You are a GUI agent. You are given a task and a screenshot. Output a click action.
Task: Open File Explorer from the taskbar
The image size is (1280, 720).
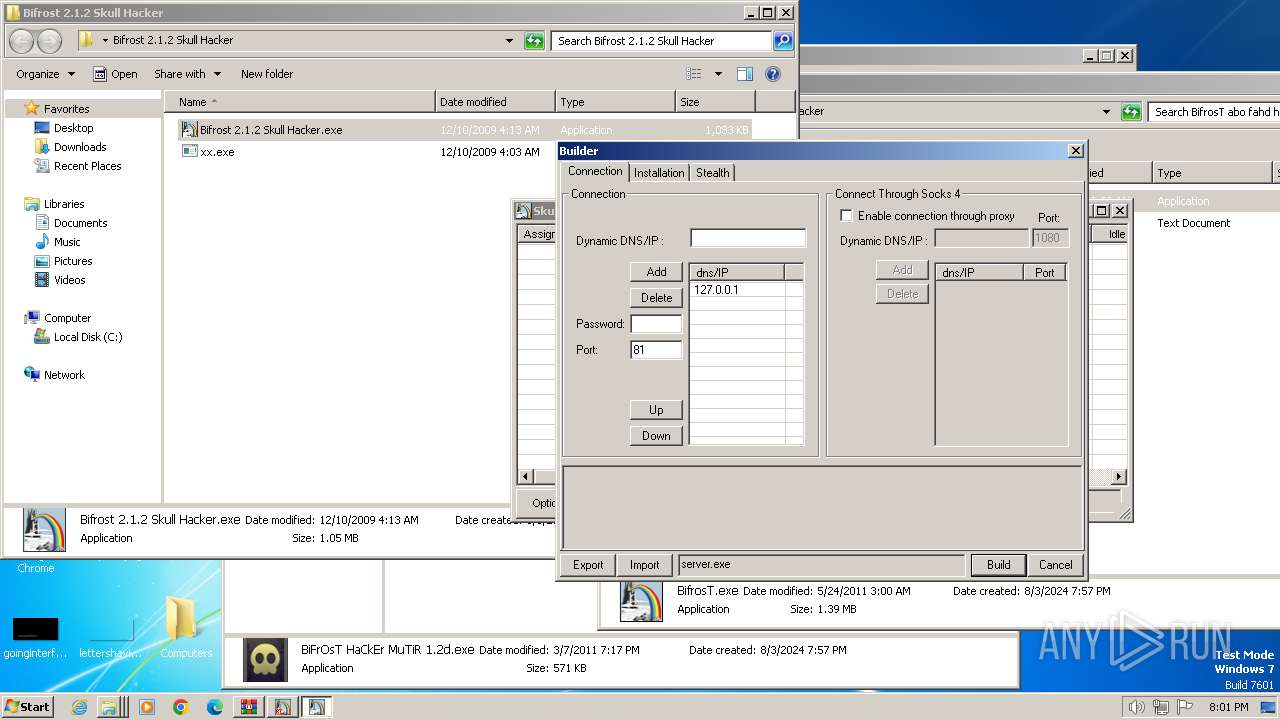[108, 707]
